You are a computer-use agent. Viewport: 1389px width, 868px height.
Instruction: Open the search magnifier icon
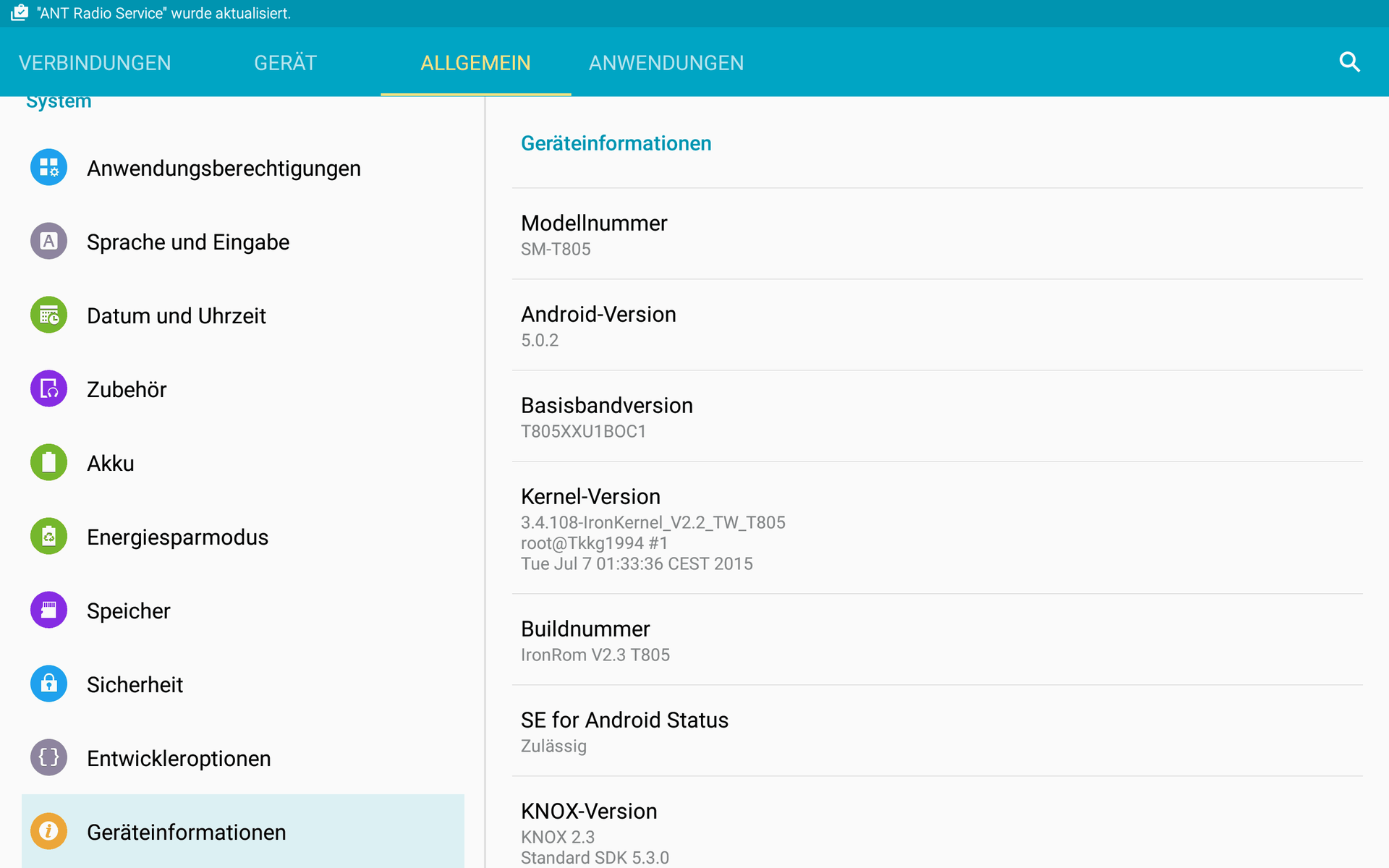(1349, 62)
